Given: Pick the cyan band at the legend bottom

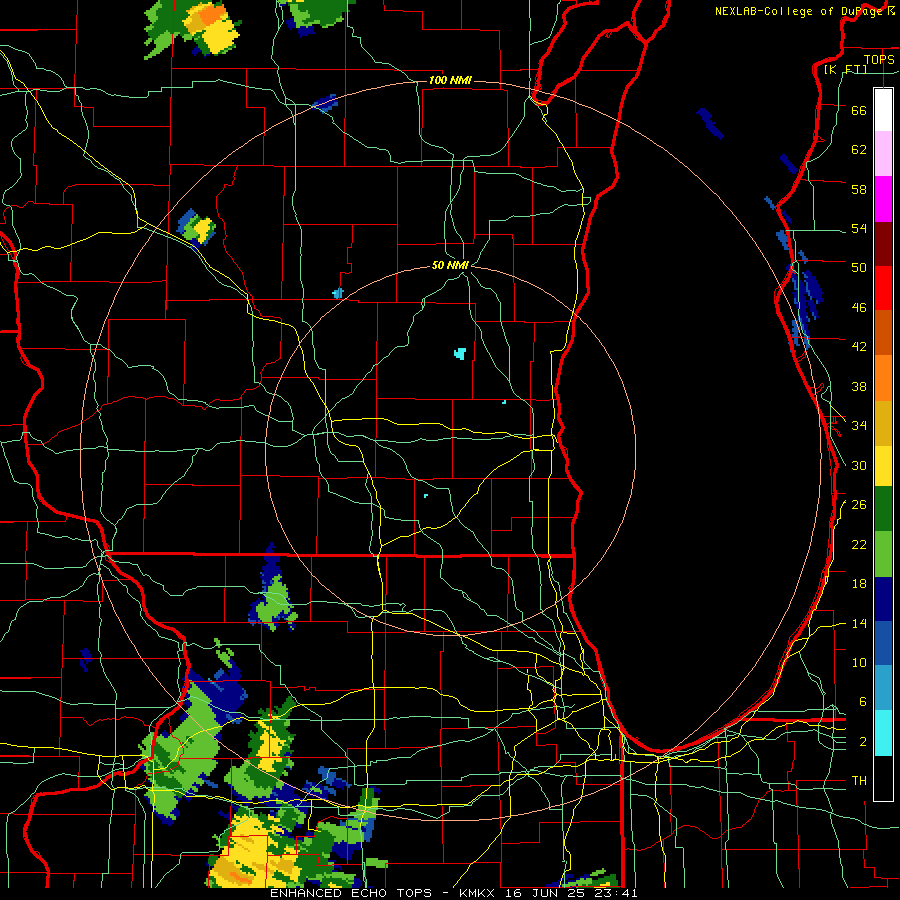Looking at the screenshot, I should 883,733.
